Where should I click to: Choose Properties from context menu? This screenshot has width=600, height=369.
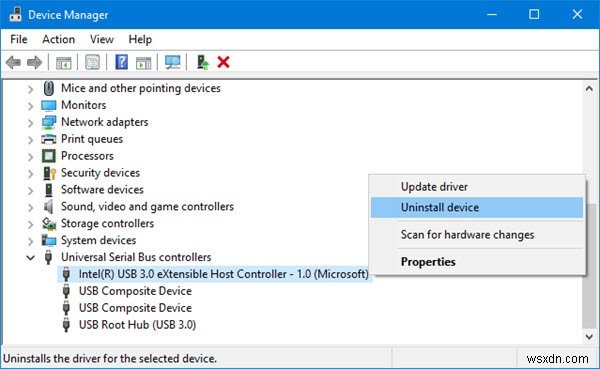477,262
